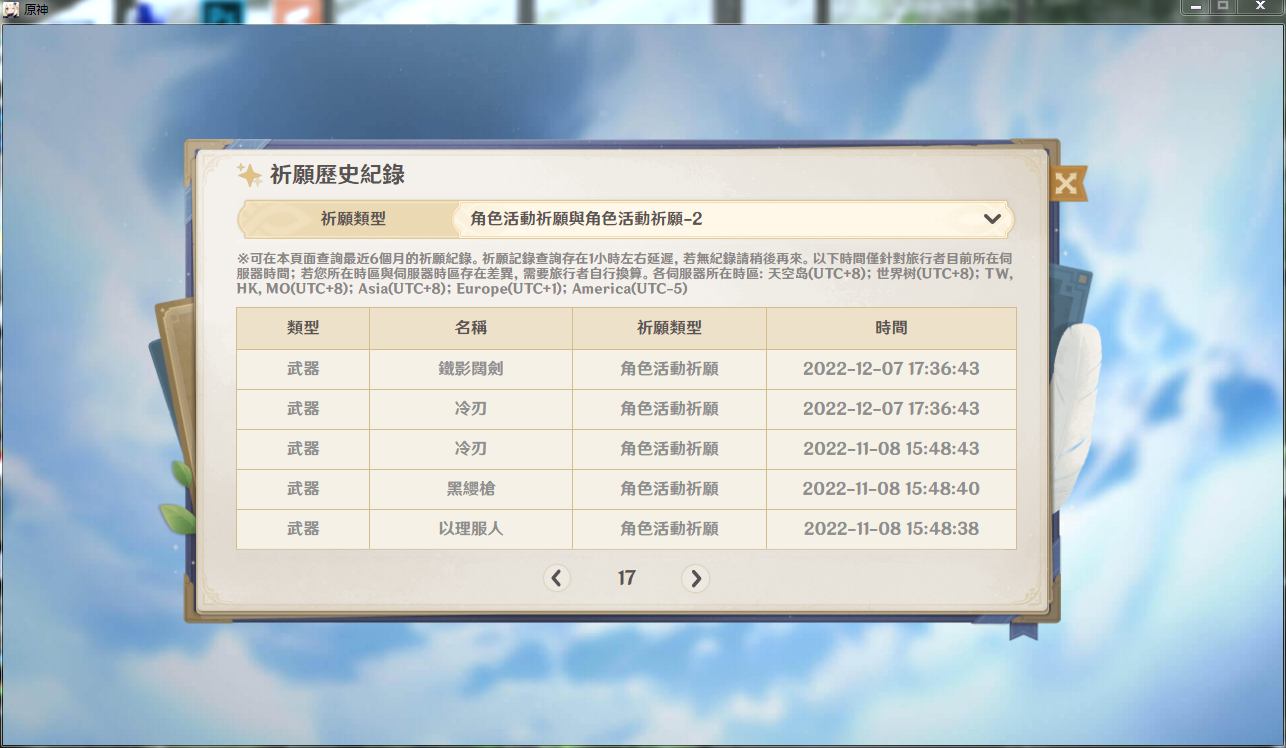Click timestamp 2022-11-08 15:48:40
The height and width of the screenshot is (748, 1286).
pyautogui.click(x=891, y=489)
